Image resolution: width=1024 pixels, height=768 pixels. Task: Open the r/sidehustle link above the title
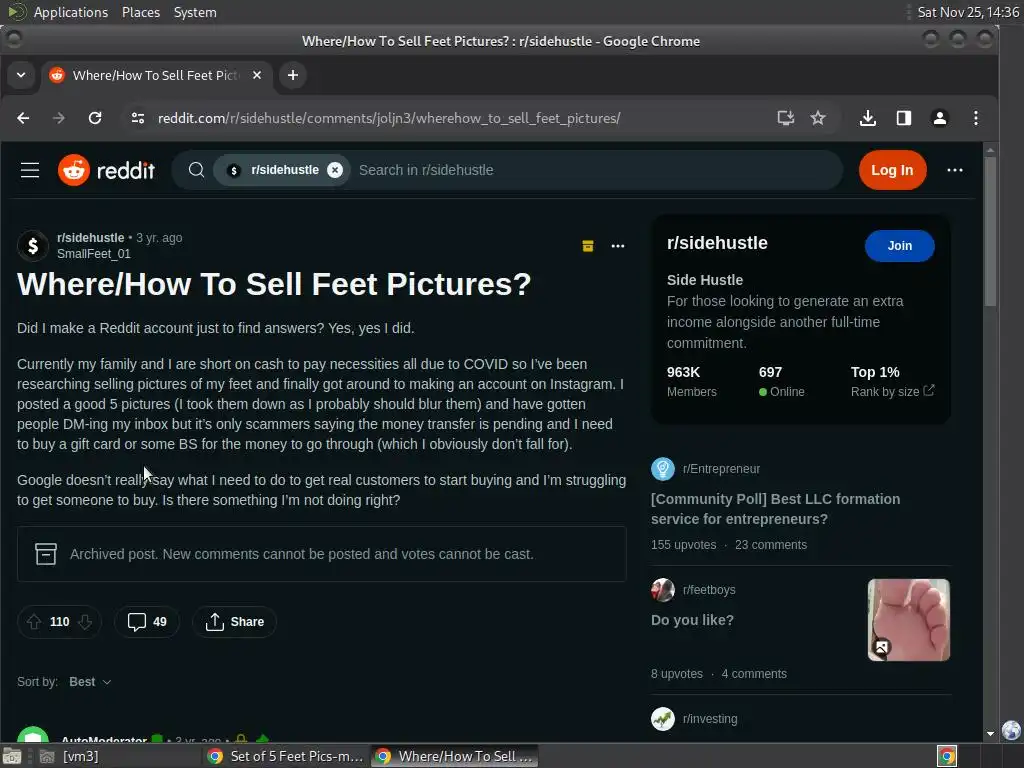point(90,238)
